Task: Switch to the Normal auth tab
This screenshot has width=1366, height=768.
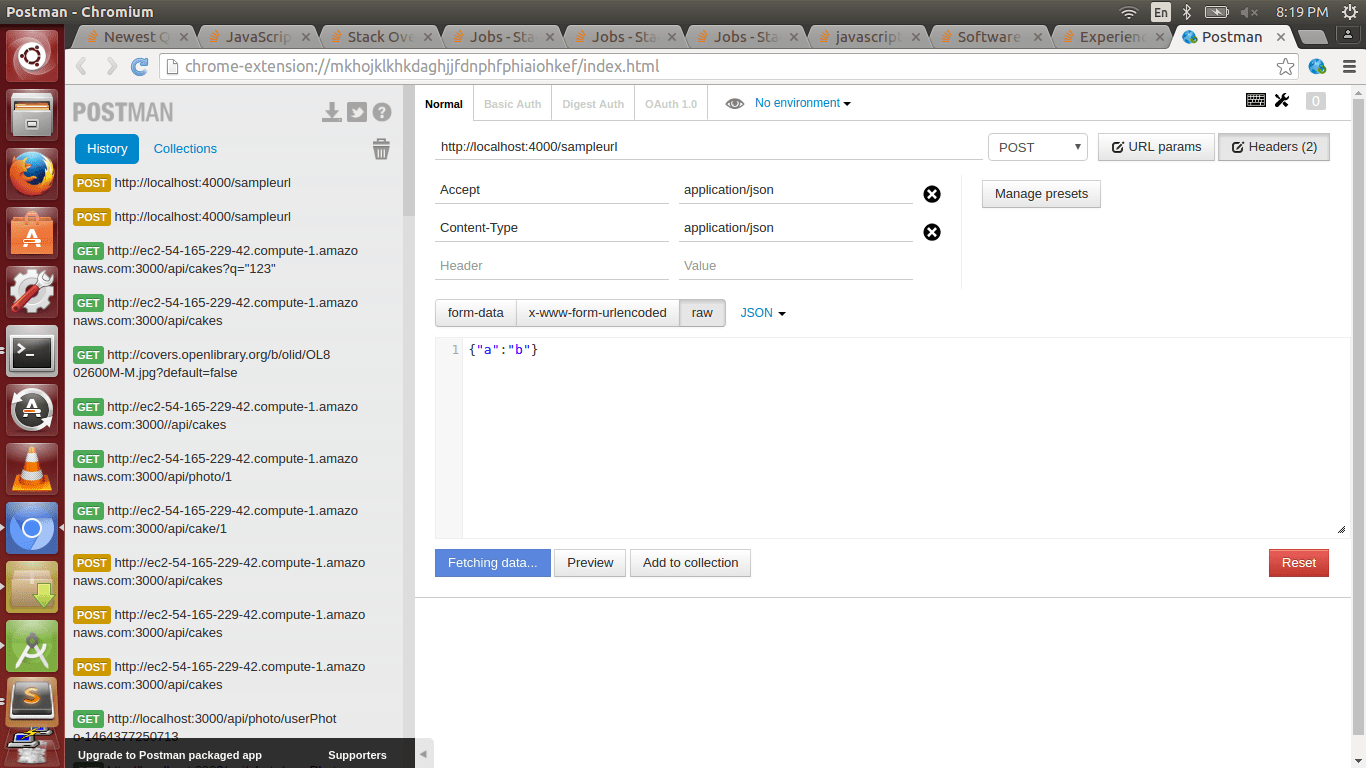Action: tap(444, 104)
